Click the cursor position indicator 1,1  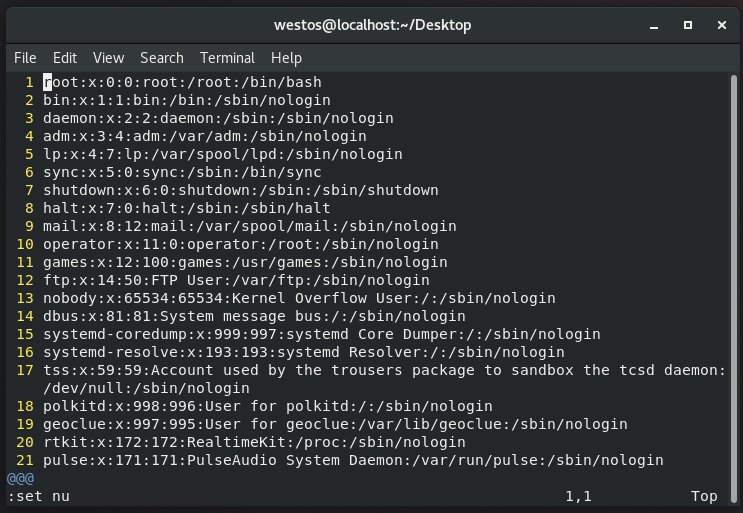pos(579,496)
